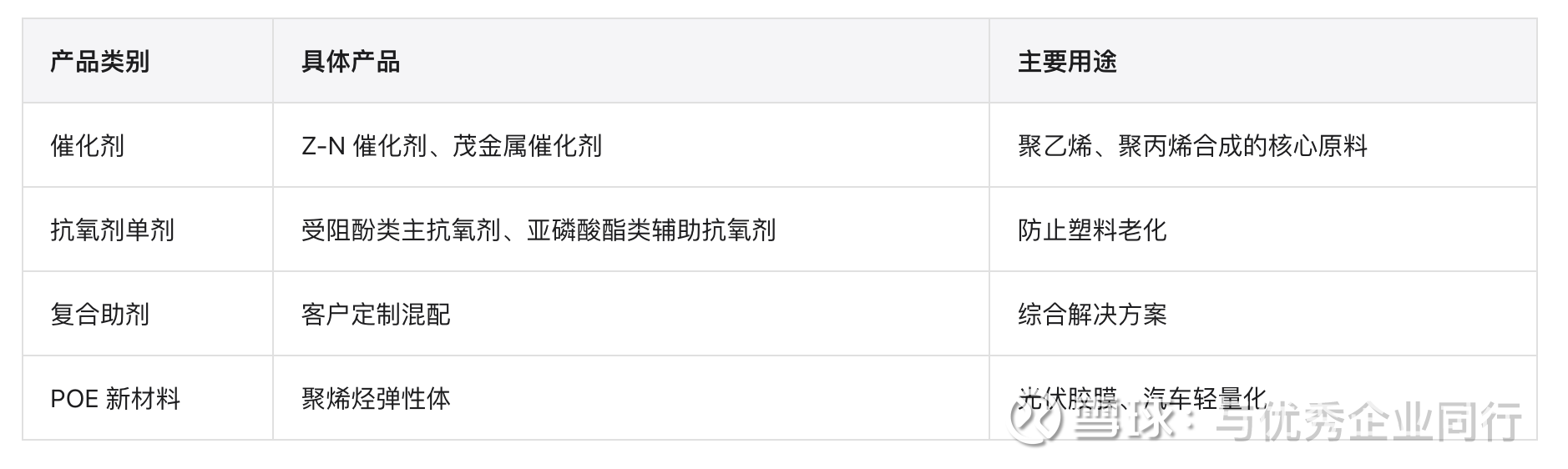Click the 主要用途 column header
Viewport: 1568px width, 469px height.
point(1067,62)
